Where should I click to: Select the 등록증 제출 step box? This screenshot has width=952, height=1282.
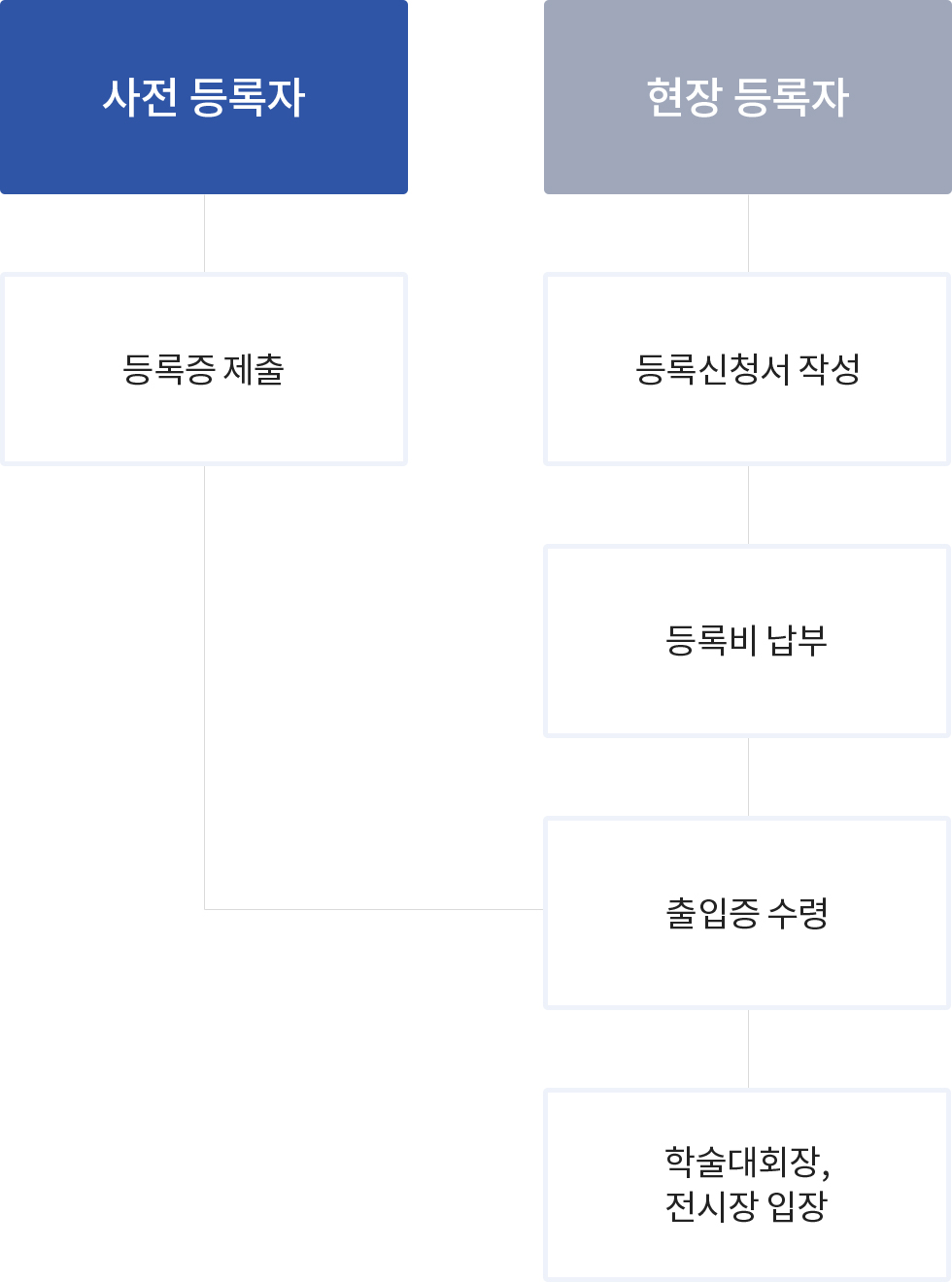point(204,369)
